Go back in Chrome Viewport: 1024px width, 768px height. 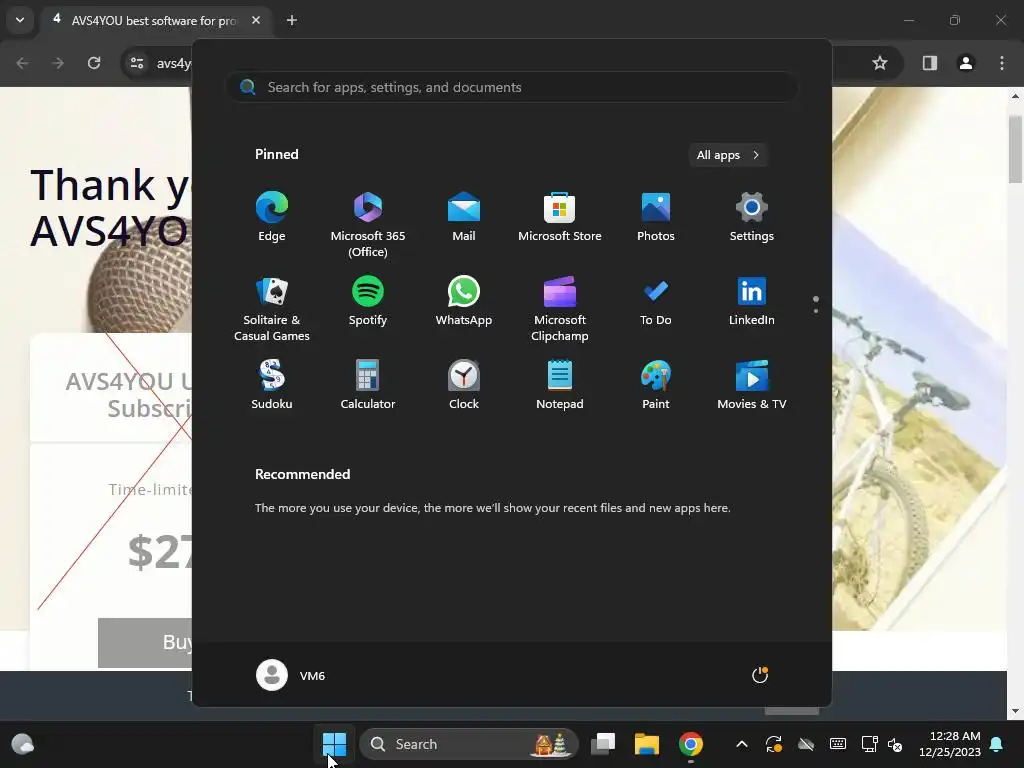(x=22, y=63)
